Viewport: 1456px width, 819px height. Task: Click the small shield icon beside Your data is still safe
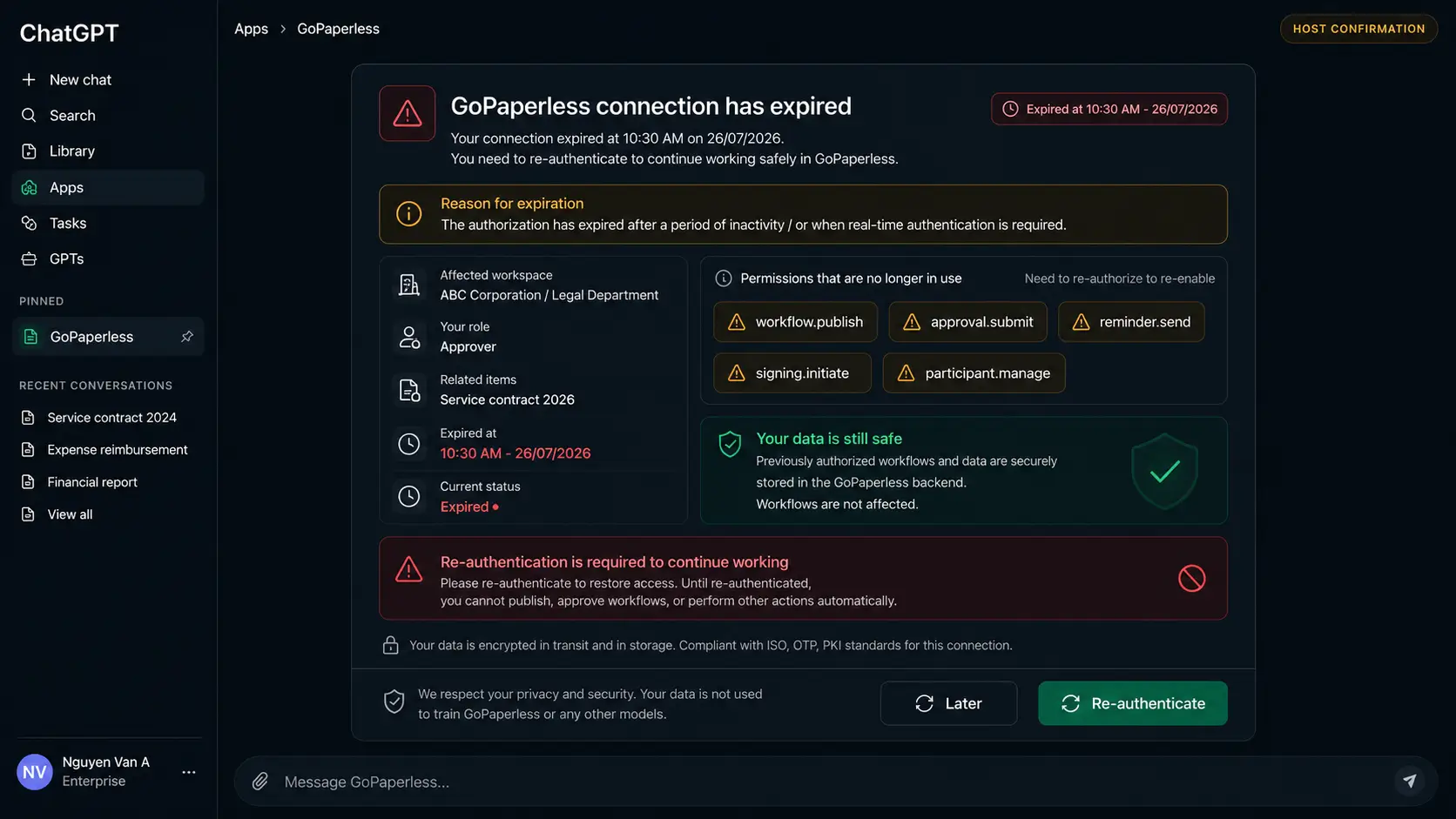click(730, 444)
